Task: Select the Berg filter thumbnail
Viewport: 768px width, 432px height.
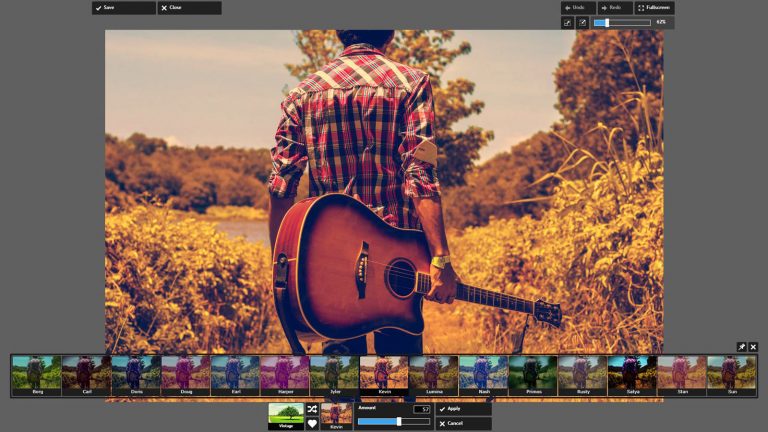Action: pyautogui.click(x=37, y=376)
